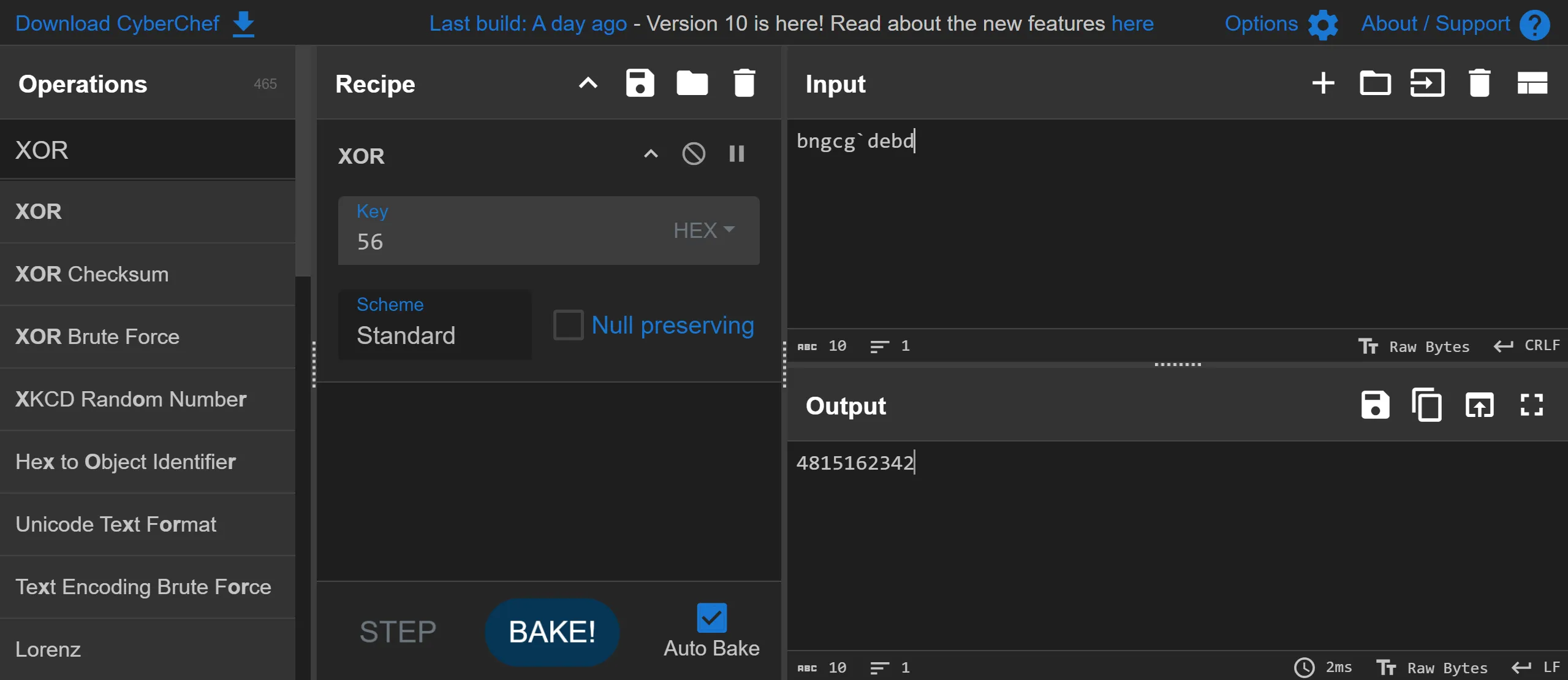Collapse the XOR operation arguments
The width and height of the screenshot is (1568, 680).
(651, 154)
